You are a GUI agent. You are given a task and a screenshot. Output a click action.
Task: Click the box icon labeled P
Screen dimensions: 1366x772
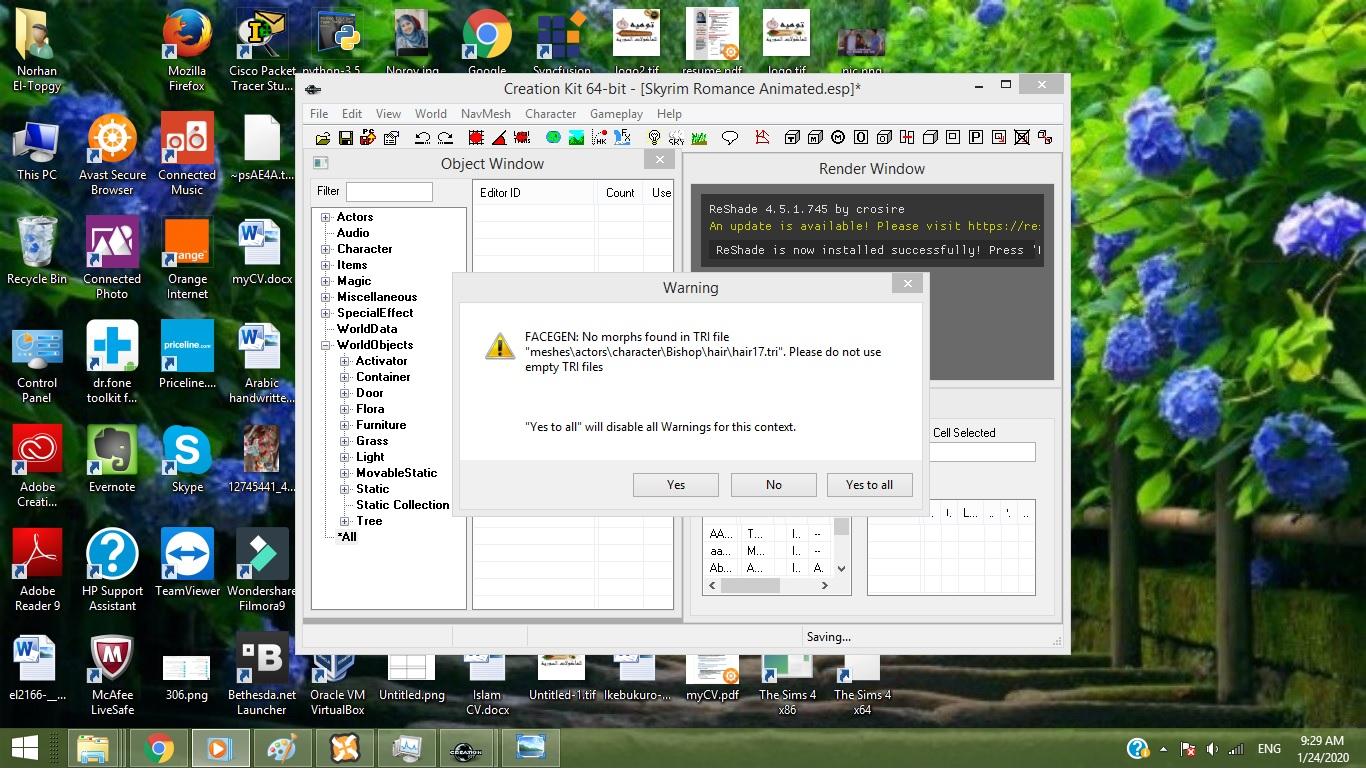coord(975,138)
